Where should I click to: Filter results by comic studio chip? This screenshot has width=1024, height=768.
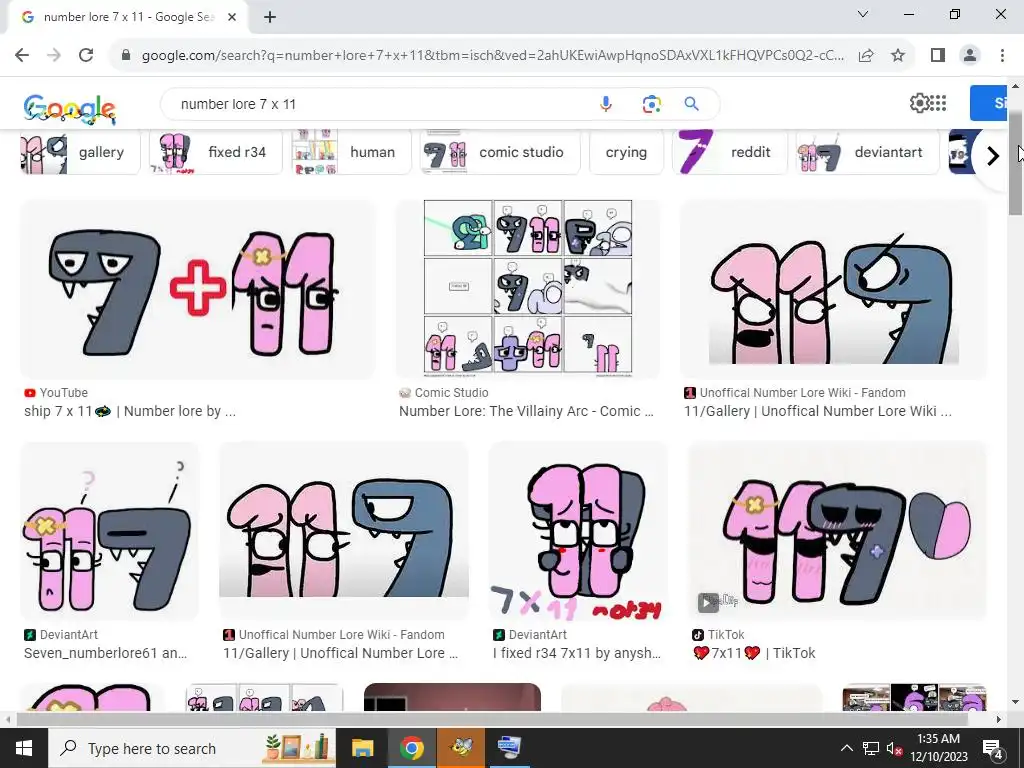tap(500, 152)
